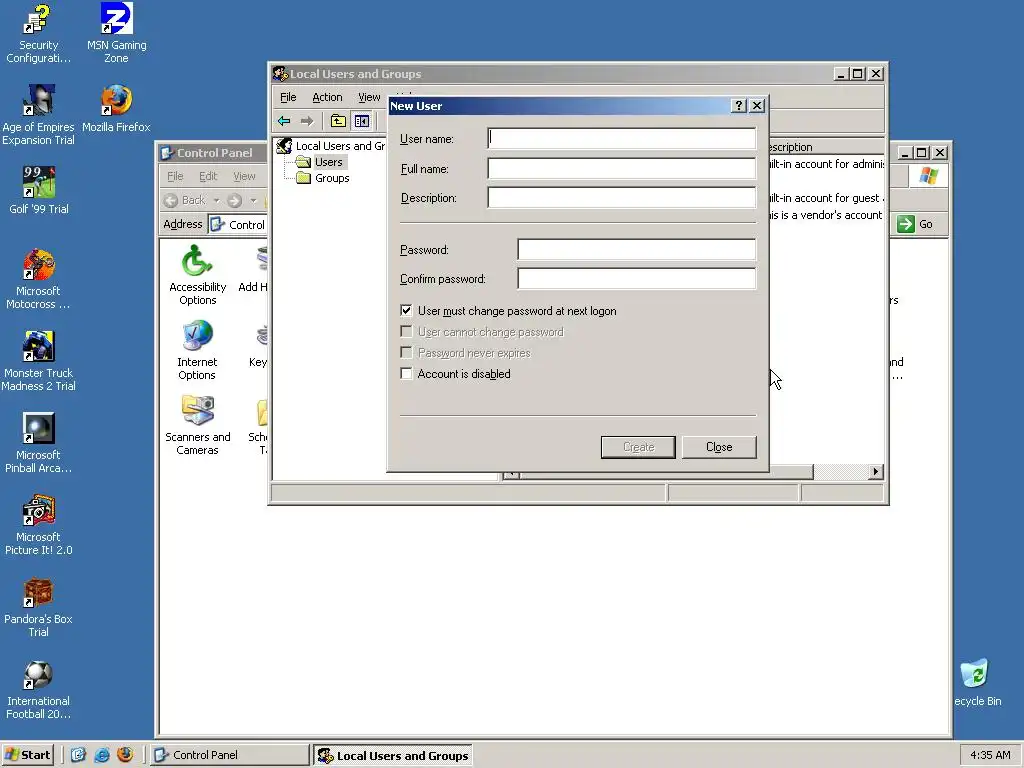Toggle Account is disabled checkbox
This screenshot has height=768, width=1024.
[406, 374]
